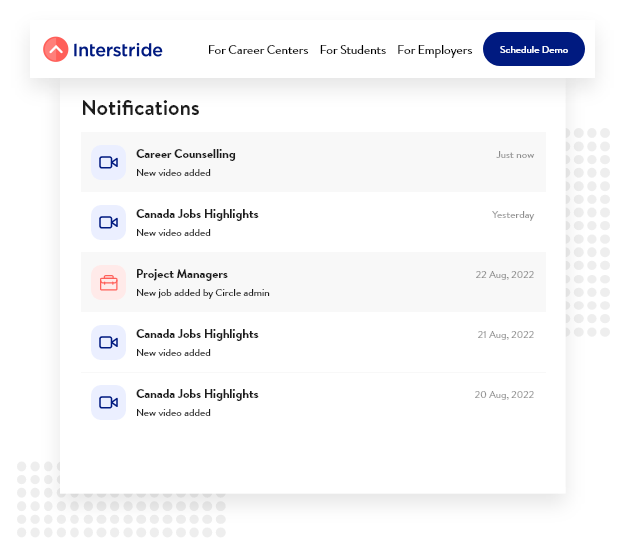Click the Interstride arrow logo icon

tap(55, 49)
